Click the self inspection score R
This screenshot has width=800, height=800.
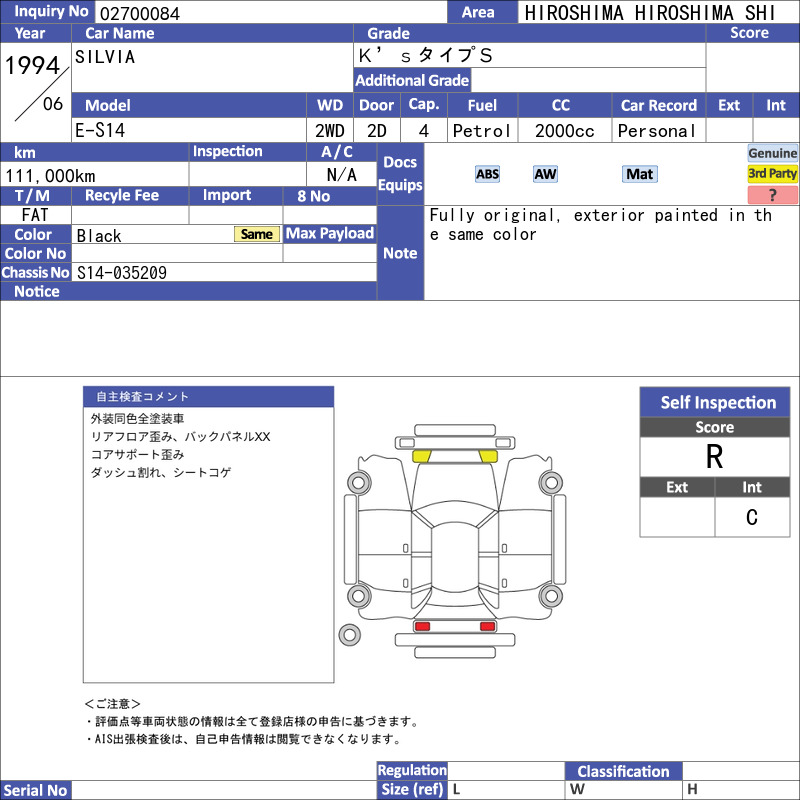click(714, 457)
